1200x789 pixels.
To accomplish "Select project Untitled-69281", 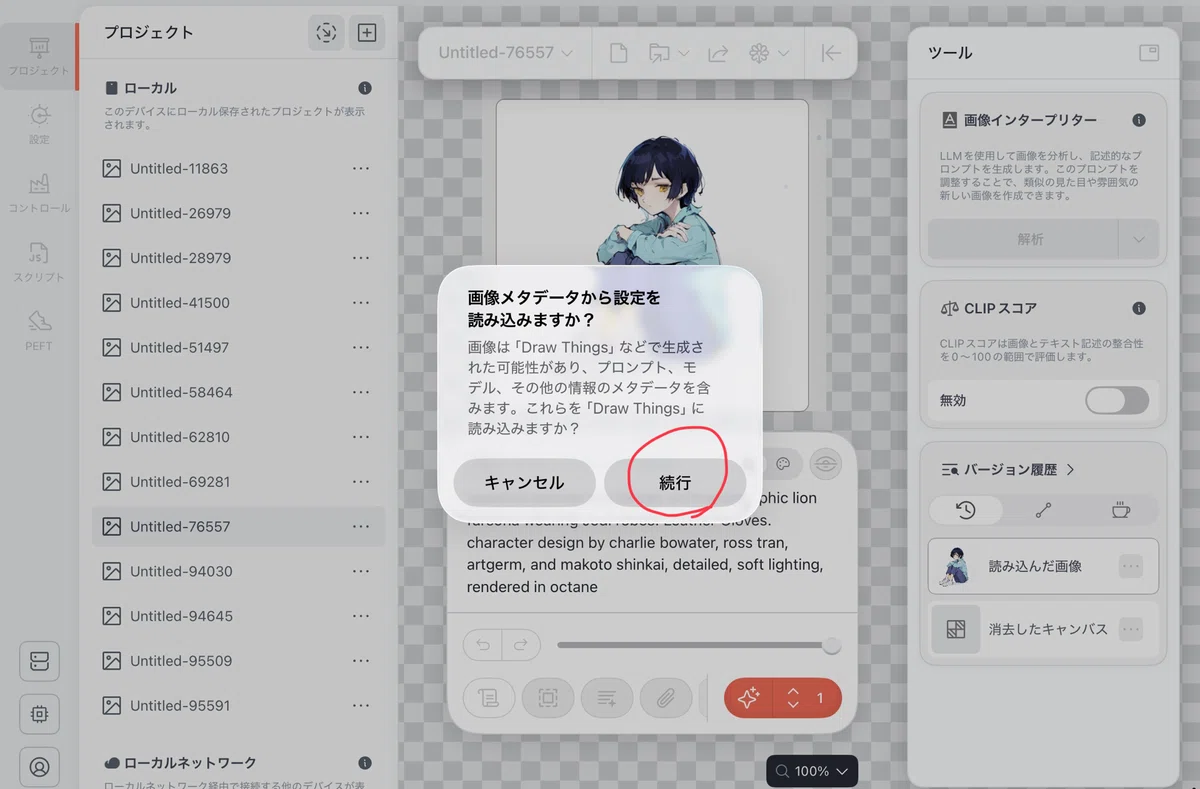I will 238,481.
